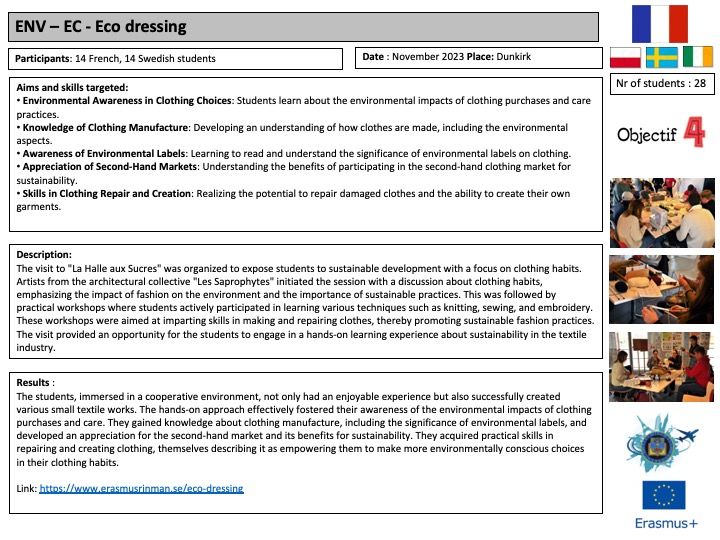Click the Polish flag icon
Screen dimensions: 720x540
click(625, 57)
